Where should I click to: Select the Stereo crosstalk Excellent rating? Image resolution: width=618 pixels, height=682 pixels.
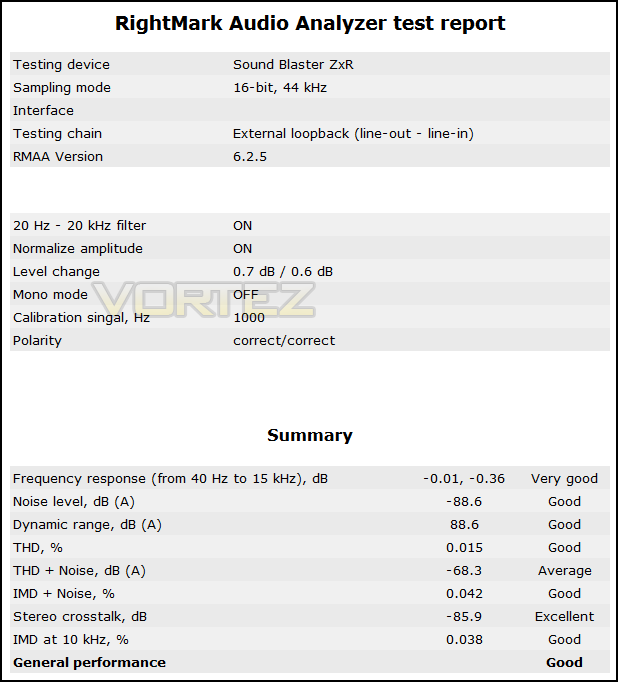tap(564, 617)
